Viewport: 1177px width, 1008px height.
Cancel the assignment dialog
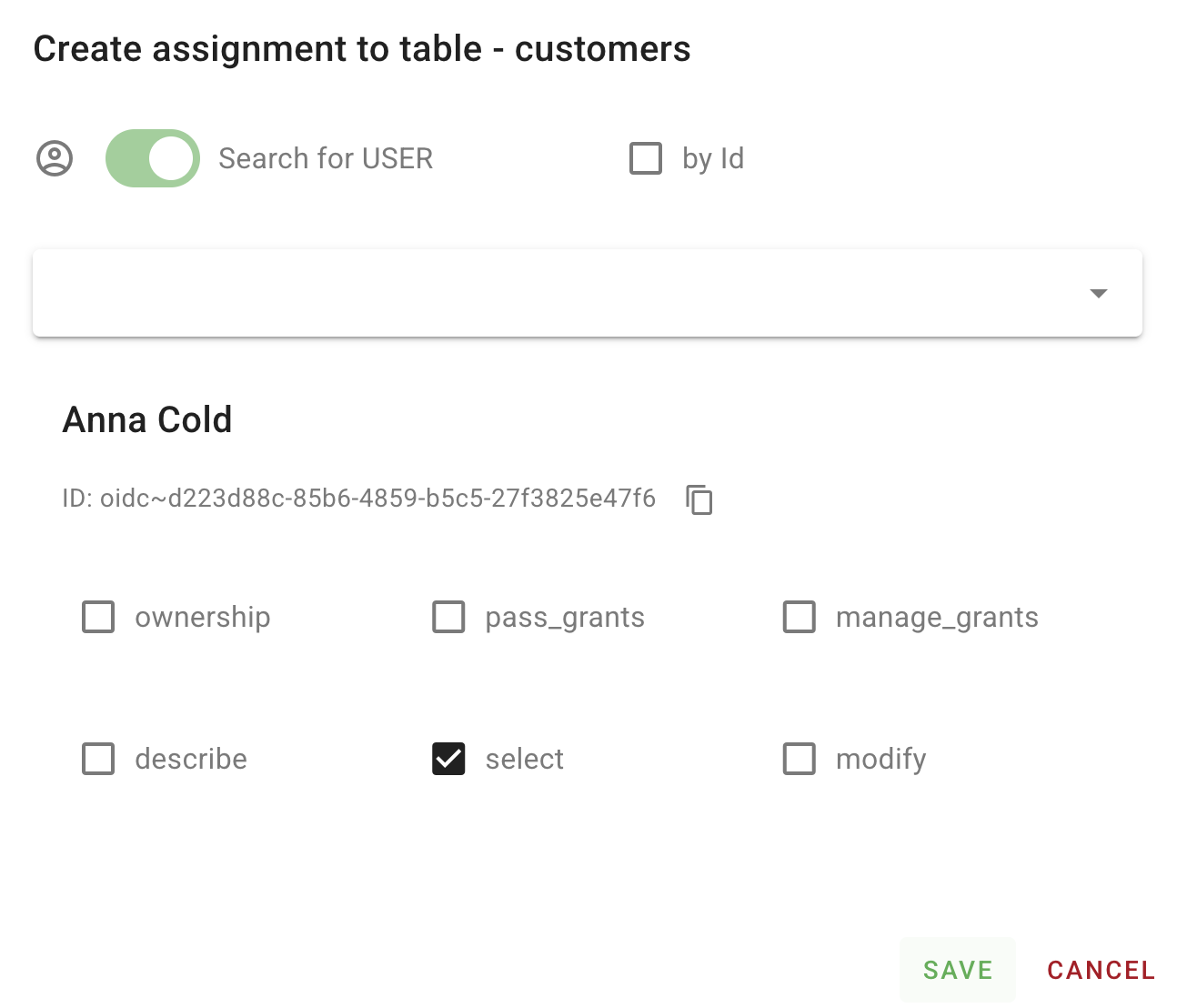click(x=1101, y=970)
